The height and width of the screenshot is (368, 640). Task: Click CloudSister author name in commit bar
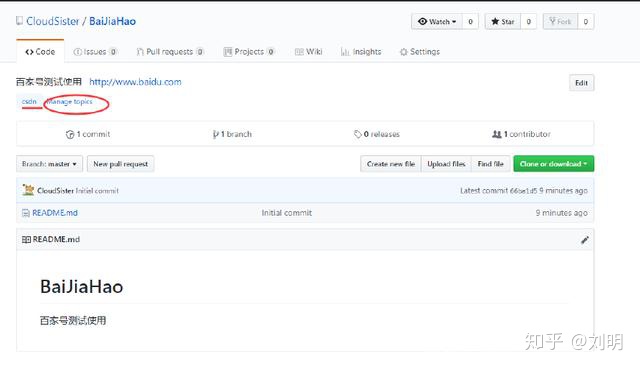tap(55, 191)
